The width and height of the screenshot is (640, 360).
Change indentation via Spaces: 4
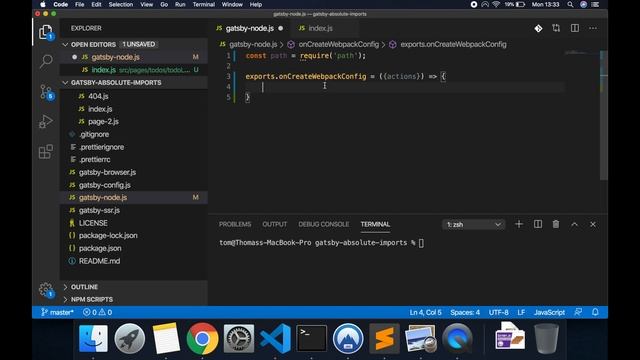(465, 312)
